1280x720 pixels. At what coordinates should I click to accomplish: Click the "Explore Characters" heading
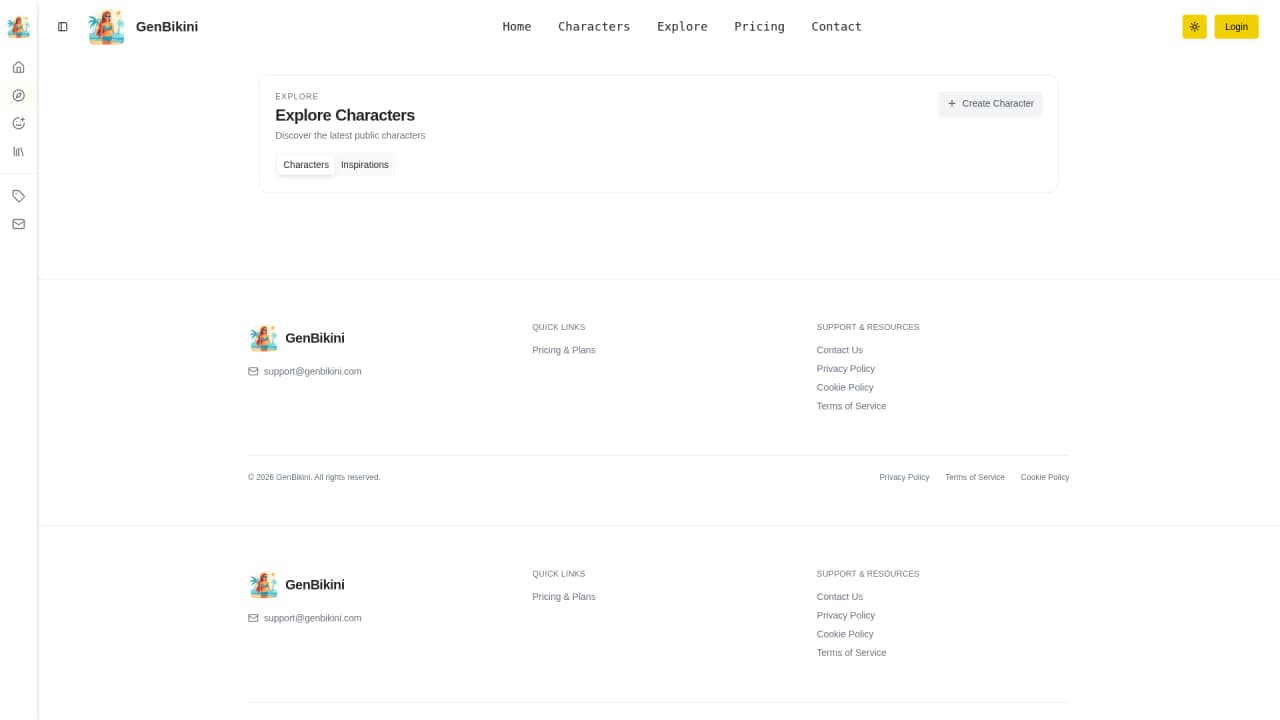click(x=345, y=115)
